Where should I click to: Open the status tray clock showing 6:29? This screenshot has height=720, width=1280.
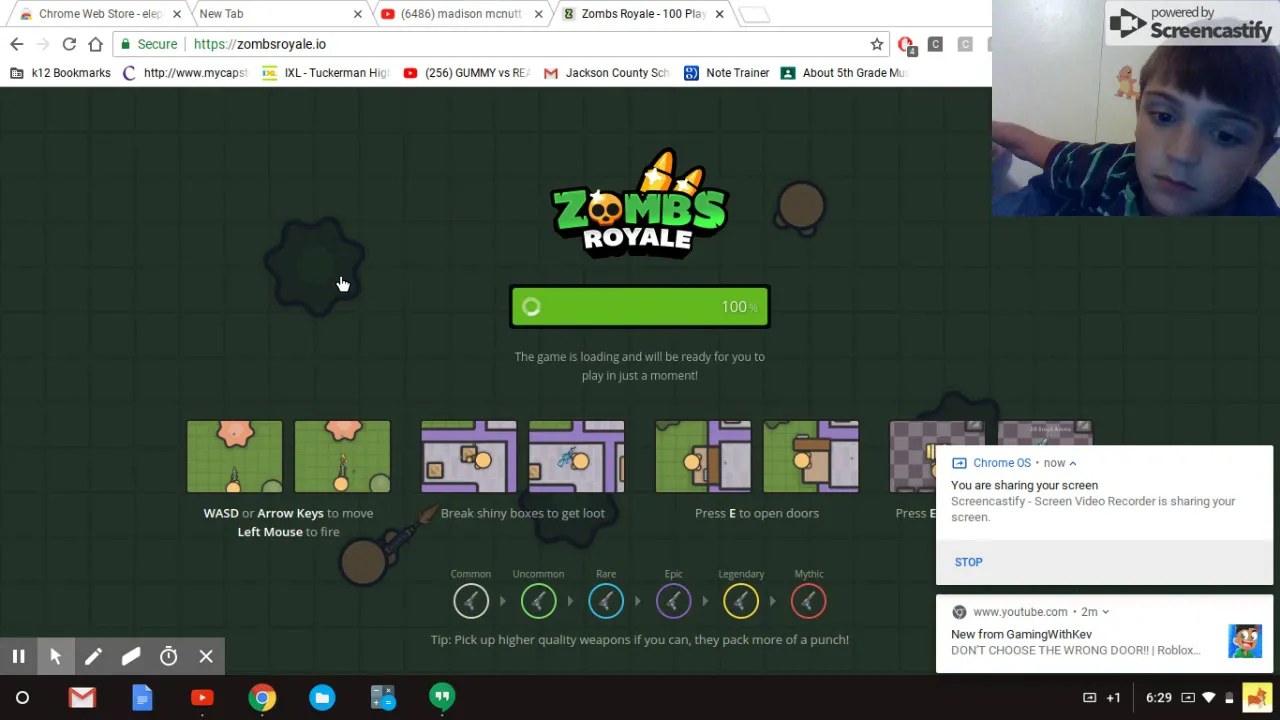click(1159, 698)
